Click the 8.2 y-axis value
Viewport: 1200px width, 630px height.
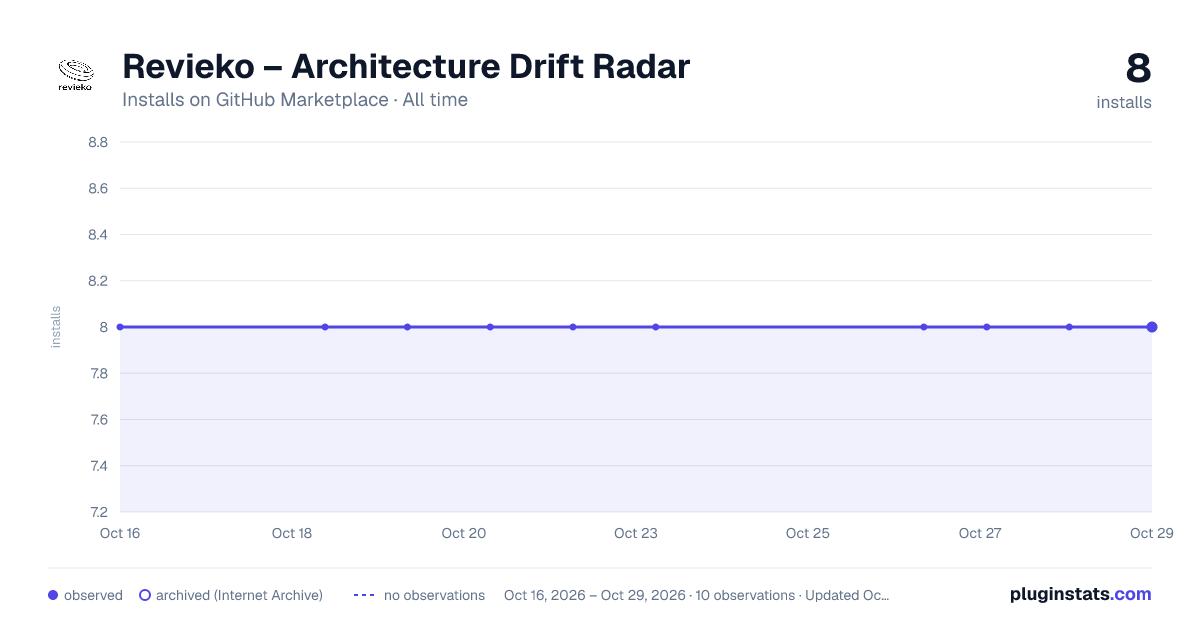click(x=98, y=281)
